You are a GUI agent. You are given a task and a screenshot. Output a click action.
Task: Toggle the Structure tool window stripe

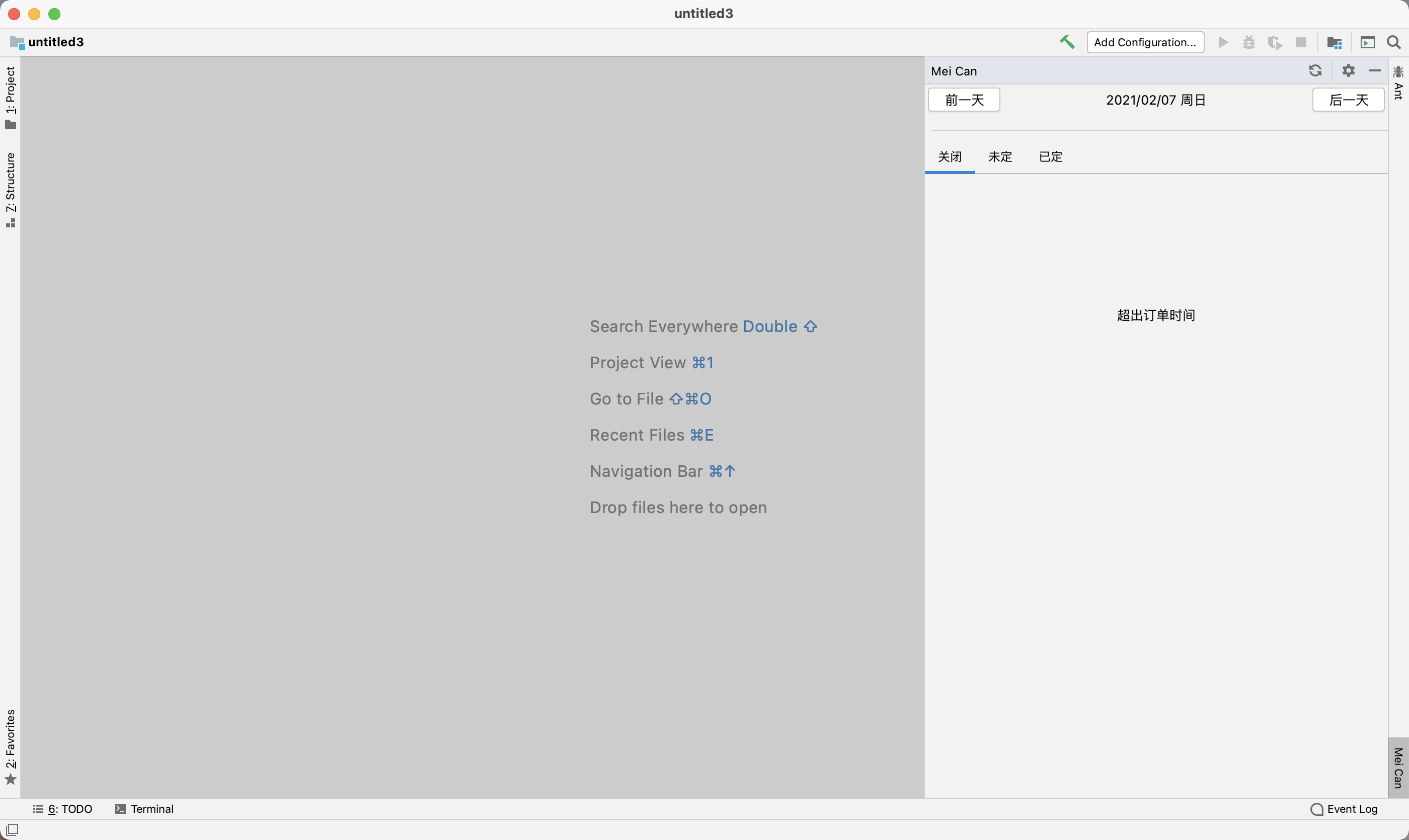click(10, 190)
